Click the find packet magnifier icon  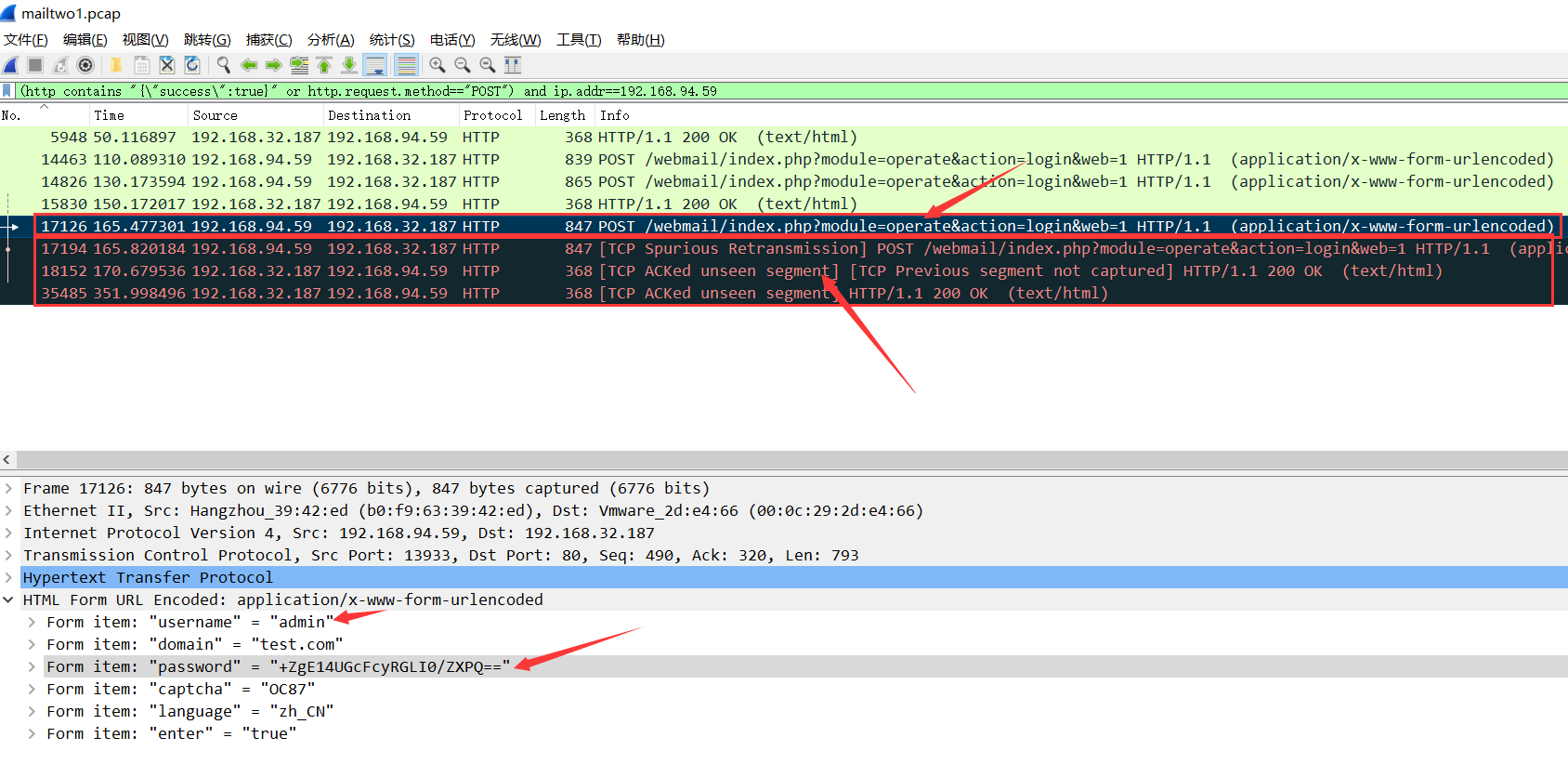pyautogui.click(x=223, y=65)
